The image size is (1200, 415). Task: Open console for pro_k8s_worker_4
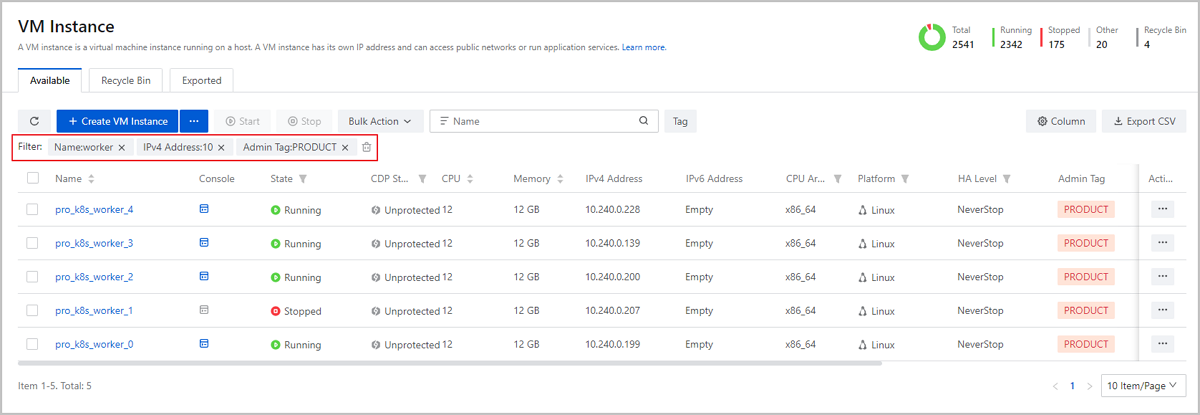point(204,209)
